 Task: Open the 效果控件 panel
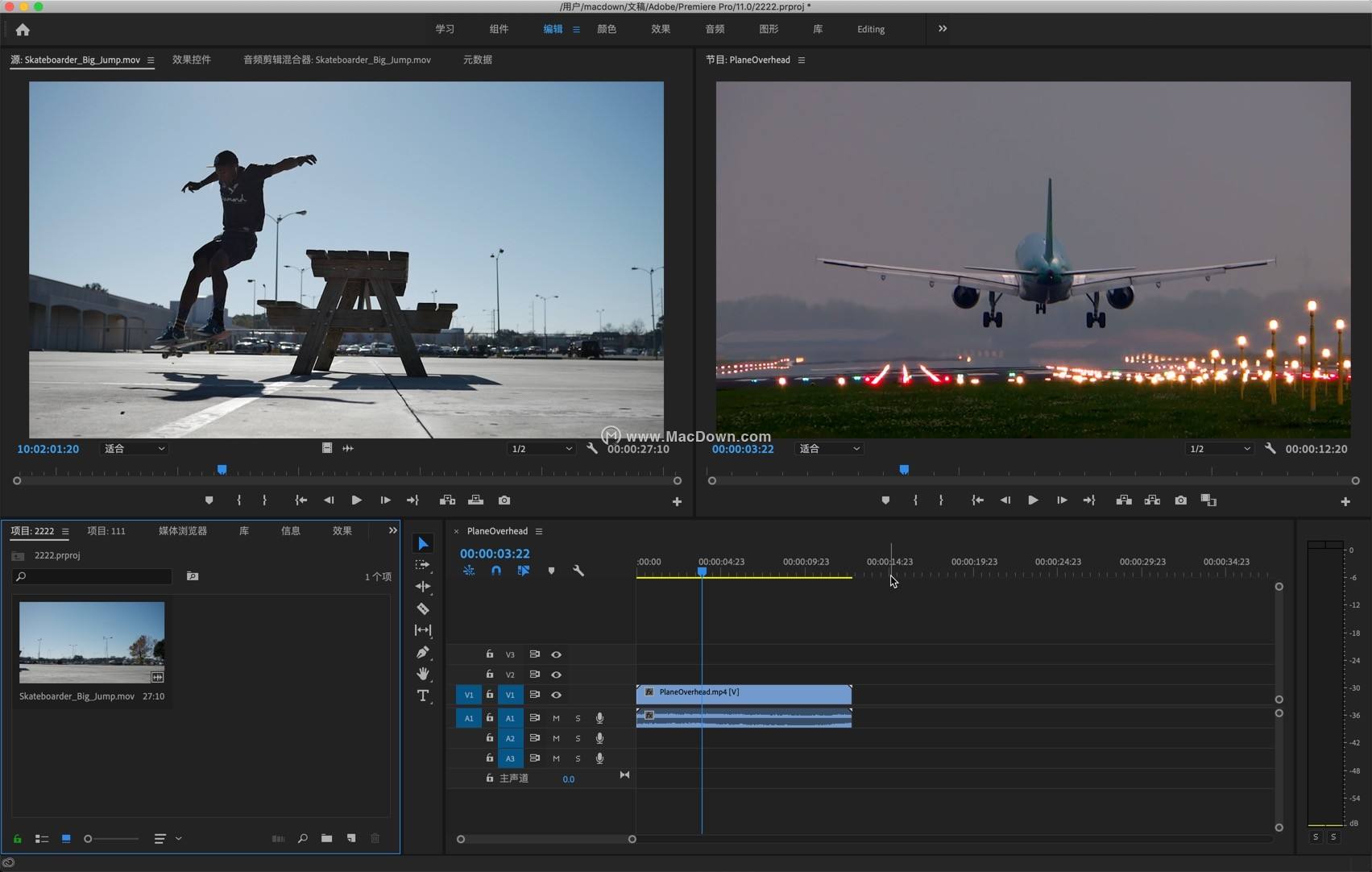tap(192, 60)
